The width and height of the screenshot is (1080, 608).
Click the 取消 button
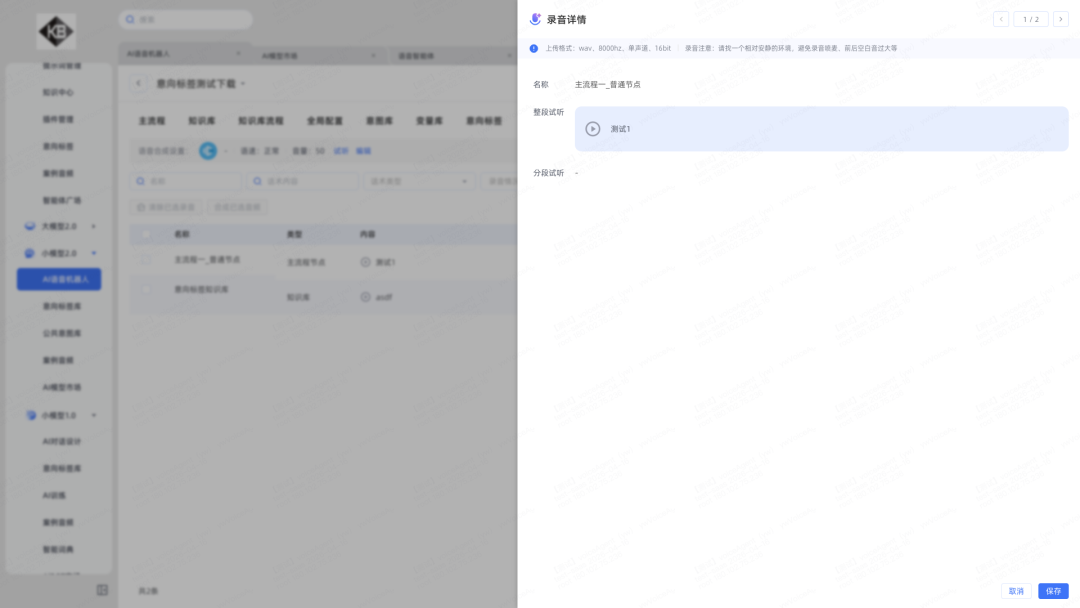(1016, 591)
